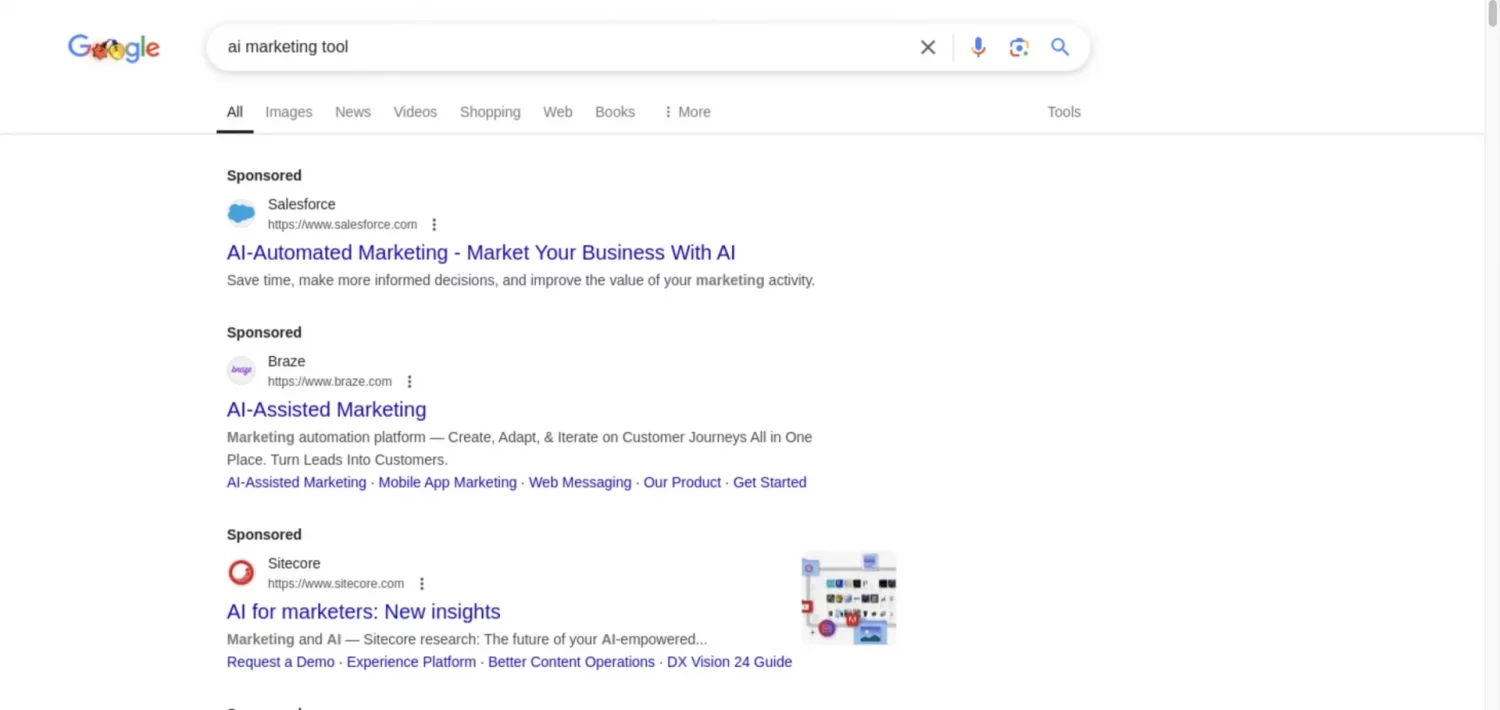Open three-dot menu beside salesforce.com URL
The height and width of the screenshot is (710, 1500).
pos(434,225)
